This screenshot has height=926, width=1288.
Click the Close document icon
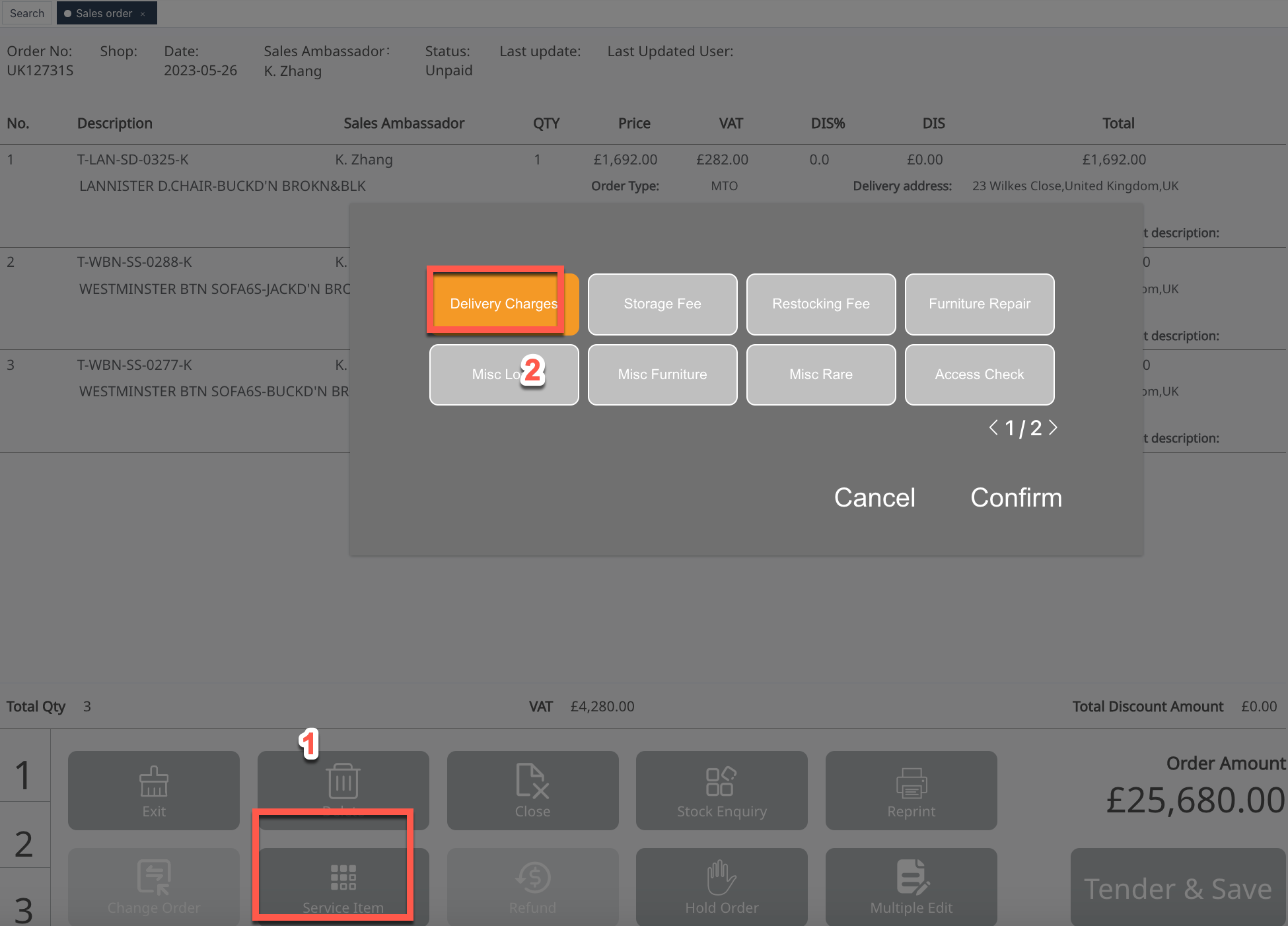point(532,781)
